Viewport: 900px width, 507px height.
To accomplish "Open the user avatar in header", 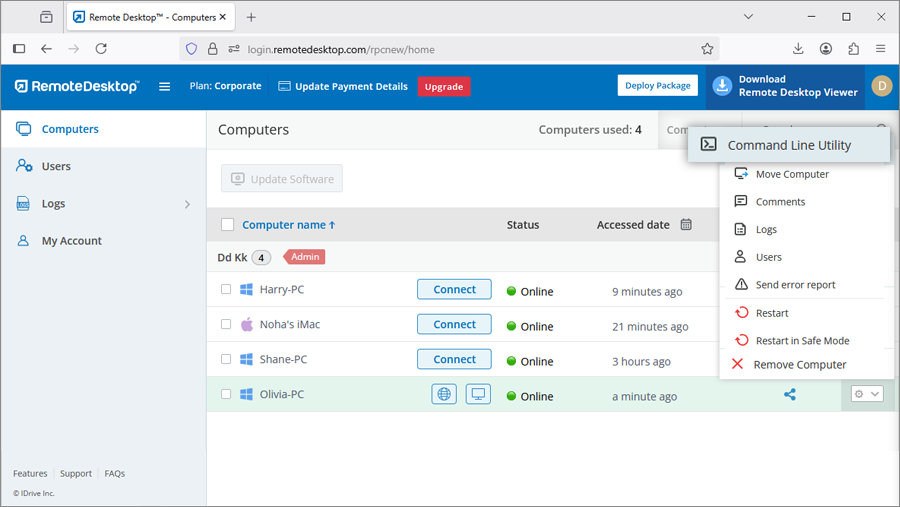I will (881, 86).
